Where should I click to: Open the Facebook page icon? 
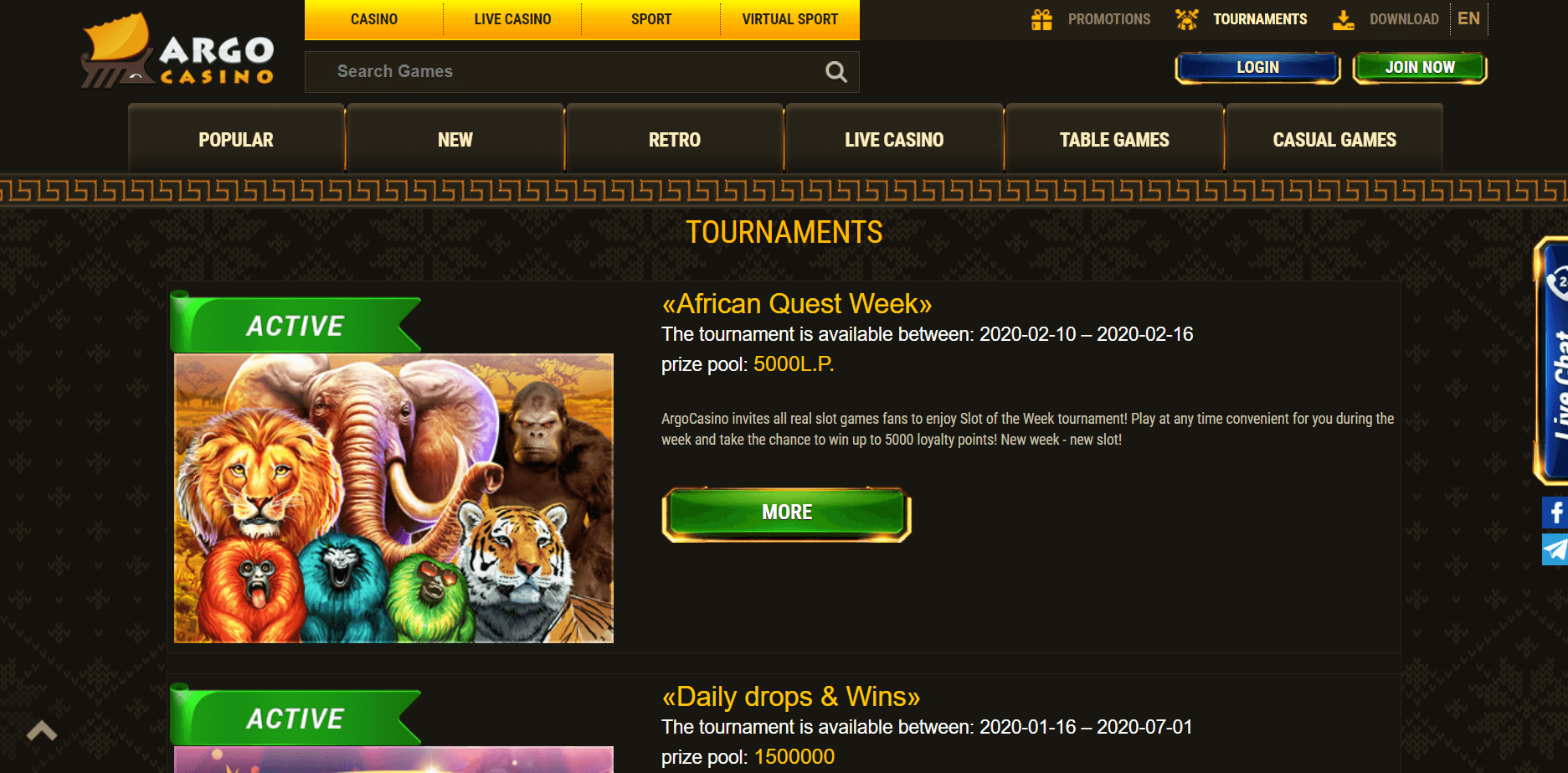tap(1555, 513)
